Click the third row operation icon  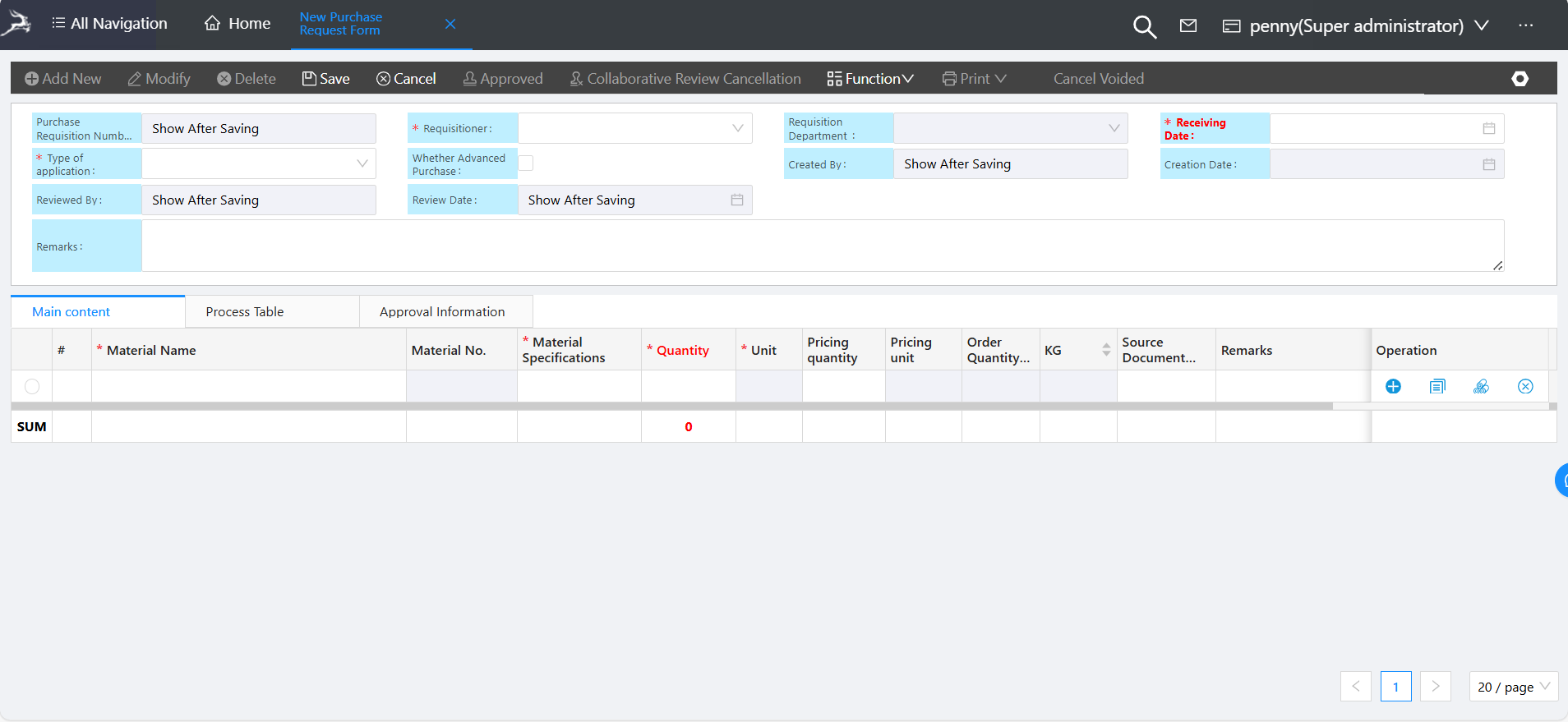(x=1481, y=386)
